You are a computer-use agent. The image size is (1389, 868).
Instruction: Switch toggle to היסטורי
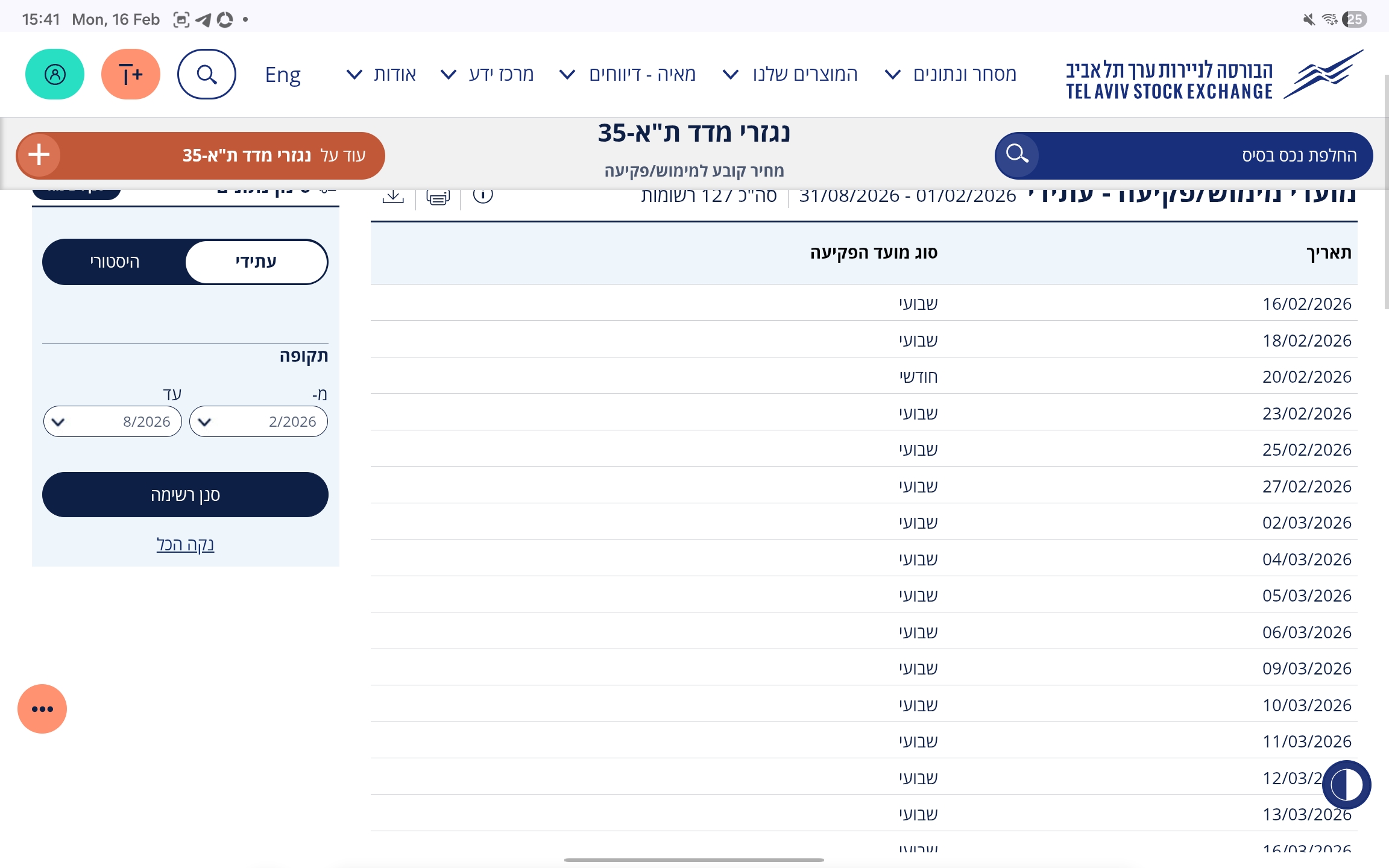(x=115, y=262)
